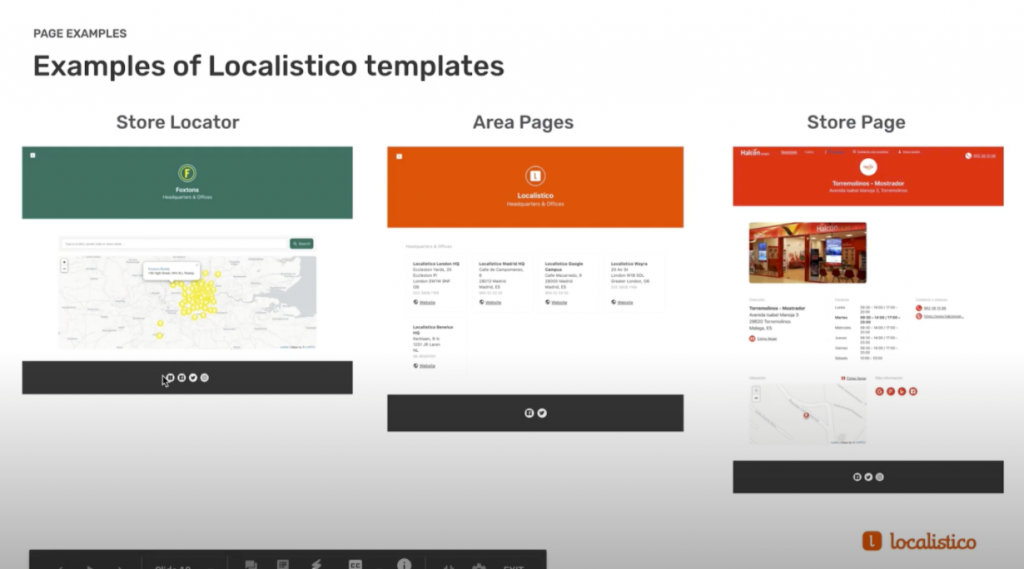Screen dimensions: 1024x569
Task: Open Website link under Localistico London HQ
Action: [425, 301]
